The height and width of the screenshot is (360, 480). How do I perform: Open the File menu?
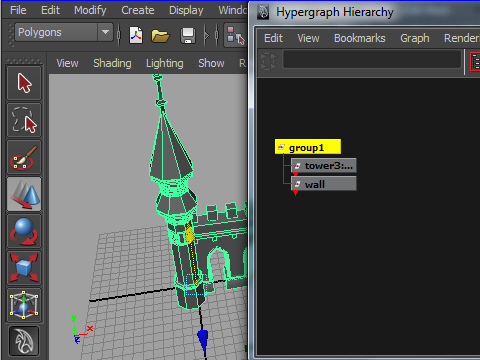point(18,10)
